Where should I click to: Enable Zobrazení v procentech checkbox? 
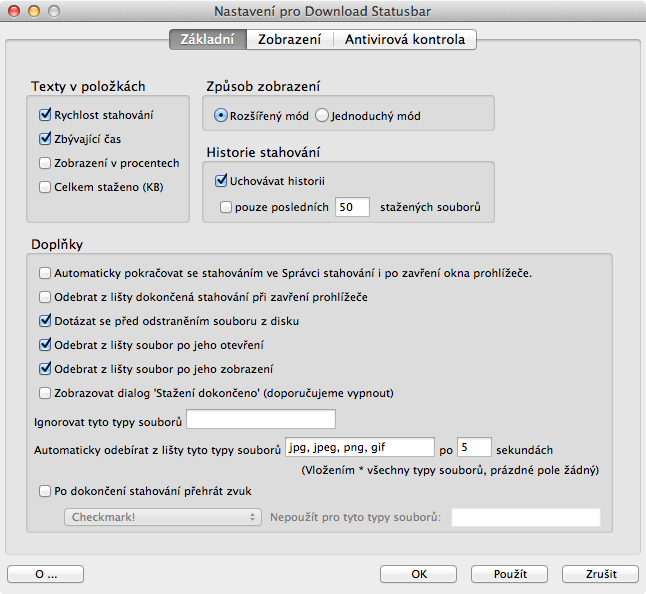[45, 163]
